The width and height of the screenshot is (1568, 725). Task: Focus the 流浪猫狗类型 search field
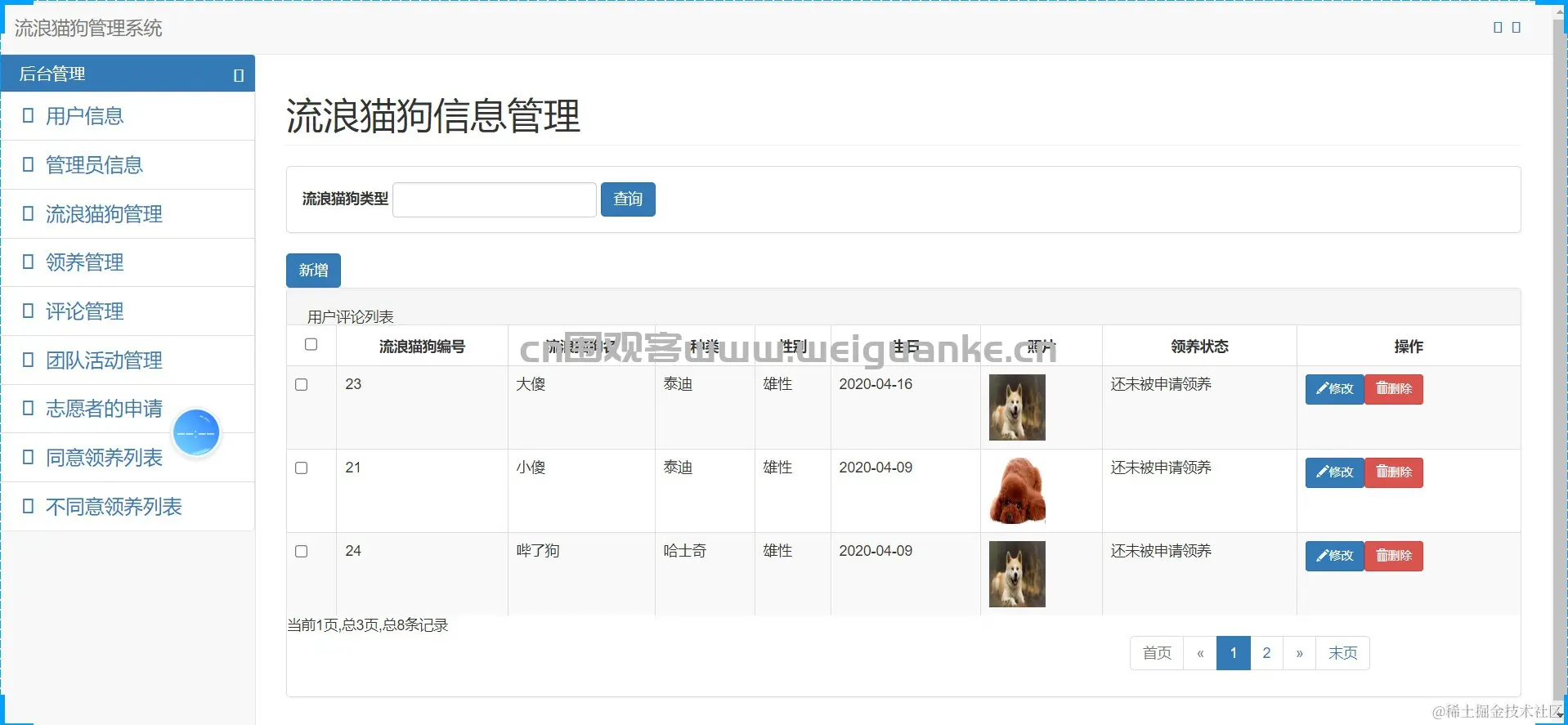pos(495,199)
